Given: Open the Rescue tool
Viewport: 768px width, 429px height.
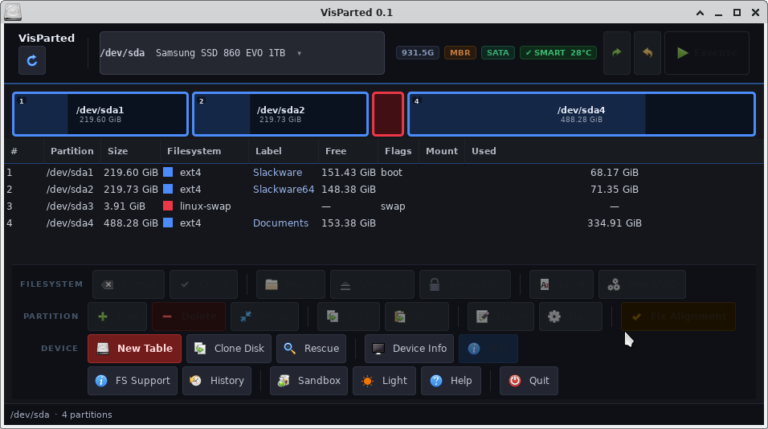Looking at the screenshot, I should [311, 349].
